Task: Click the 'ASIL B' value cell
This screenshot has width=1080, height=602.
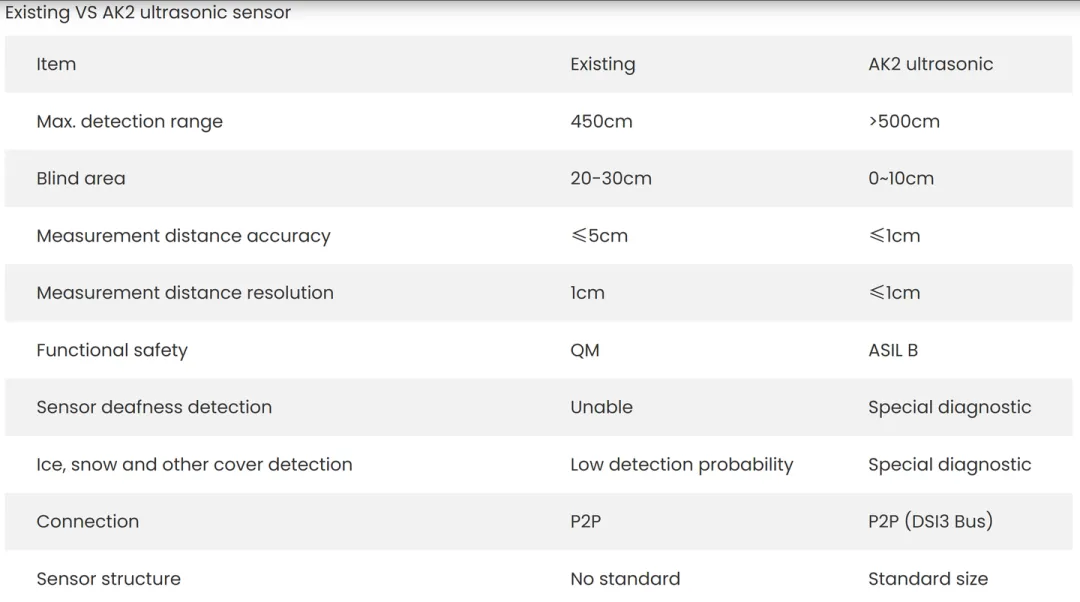Action: tap(893, 350)
